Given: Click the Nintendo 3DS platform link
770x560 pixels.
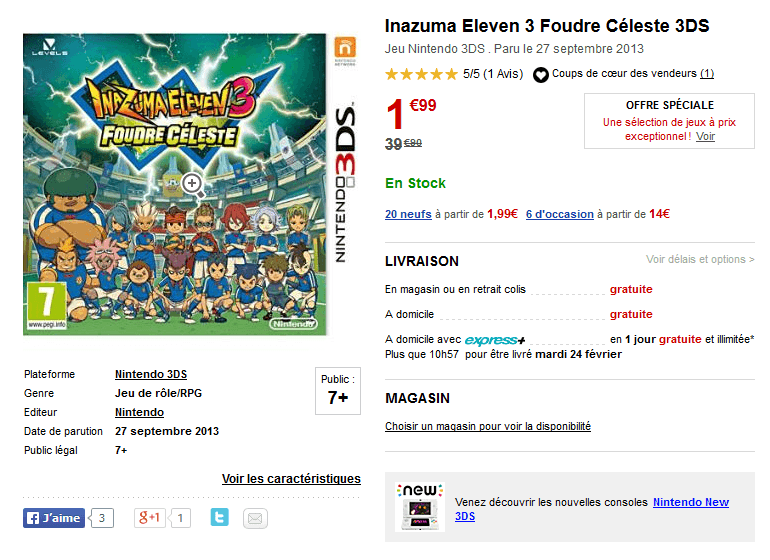Looking at the screenshot, I should tap(151, 374).
